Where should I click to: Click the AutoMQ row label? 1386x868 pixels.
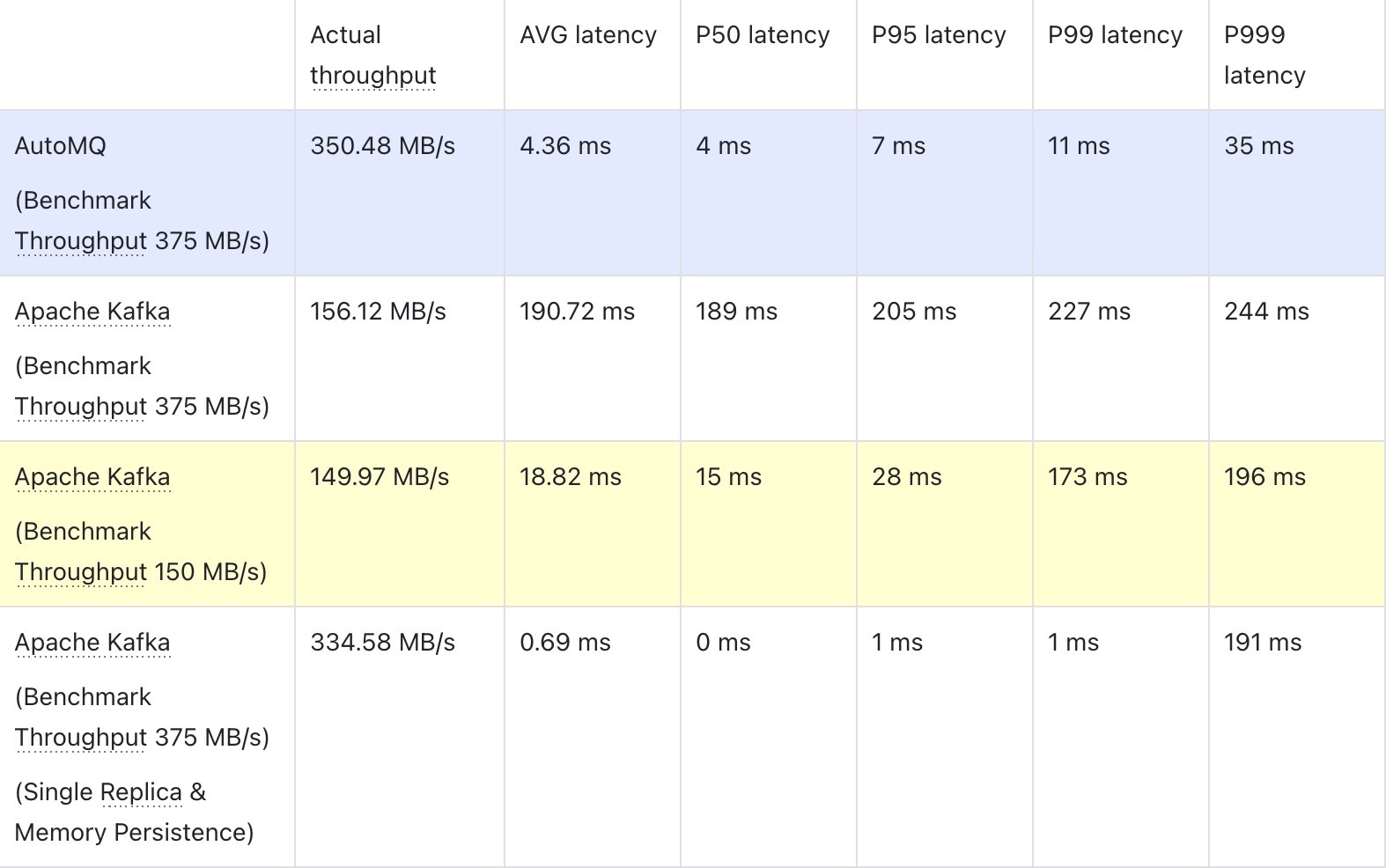[x=60, y=146]
